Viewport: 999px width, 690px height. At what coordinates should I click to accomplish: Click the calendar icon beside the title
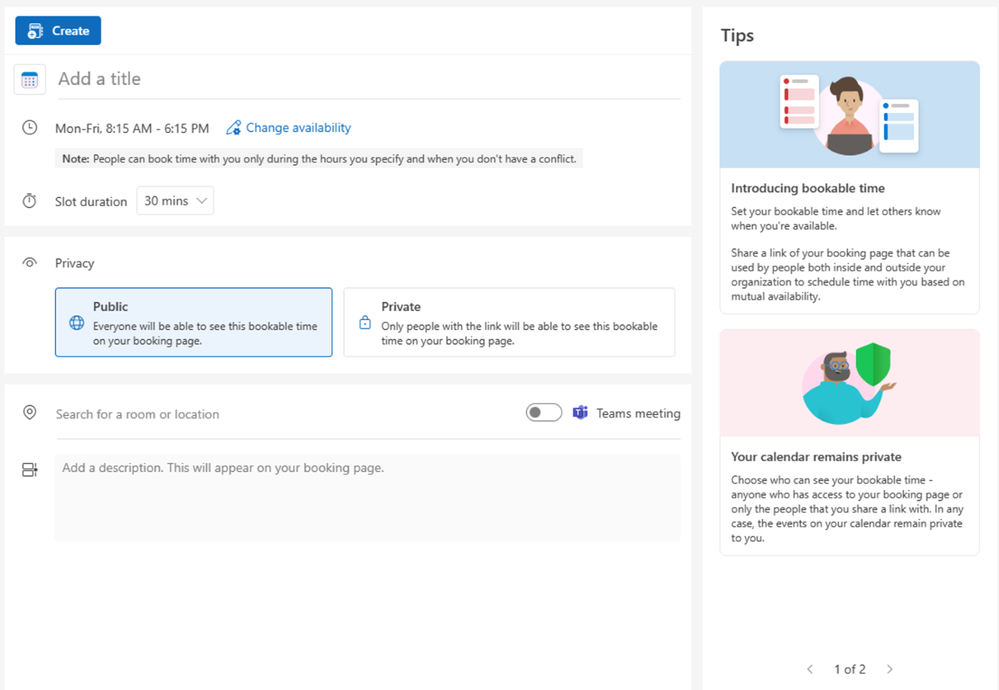point(29,80)
